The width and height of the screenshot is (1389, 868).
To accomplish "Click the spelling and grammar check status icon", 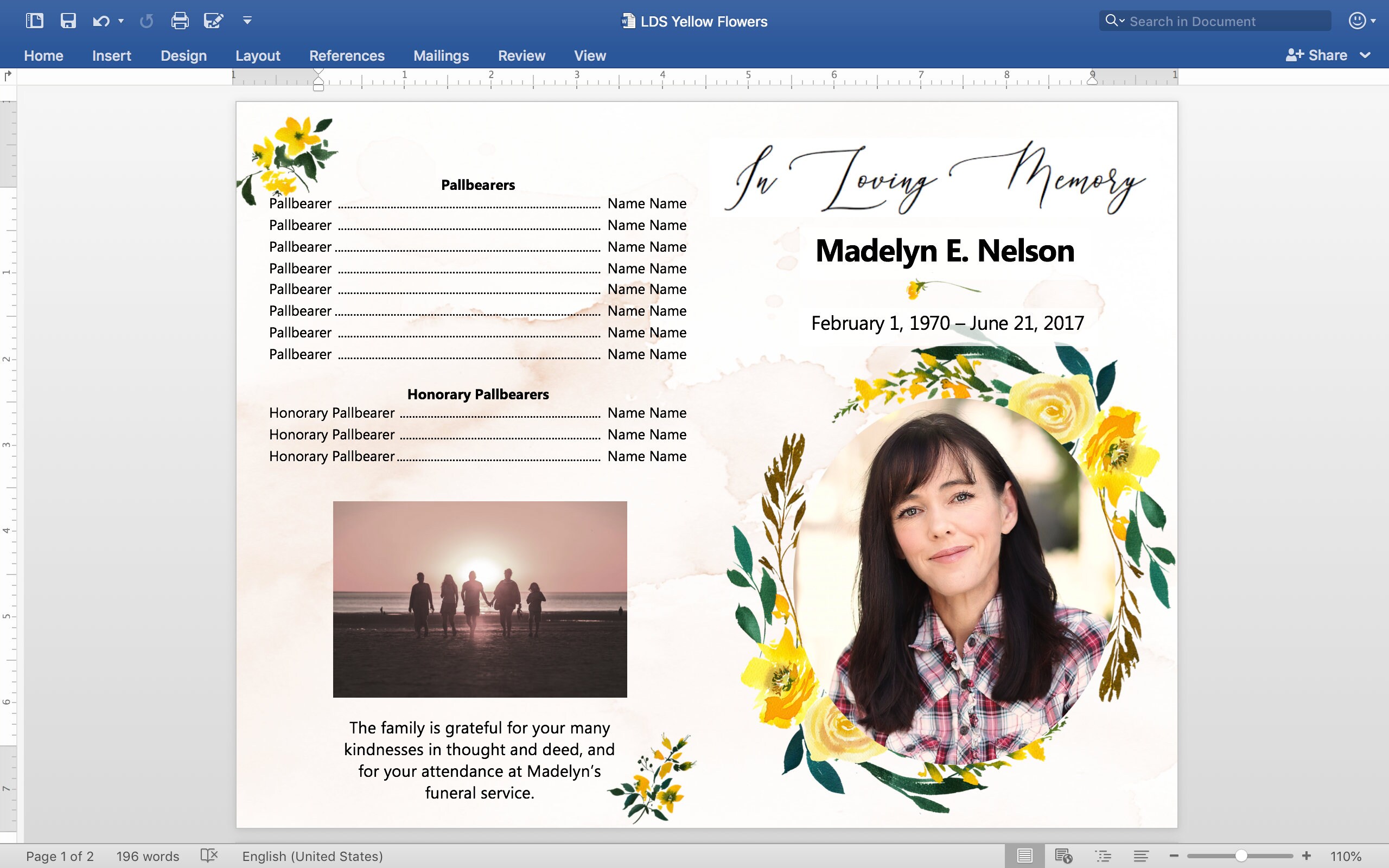I will pyautogui.click(x=209, y=856).
